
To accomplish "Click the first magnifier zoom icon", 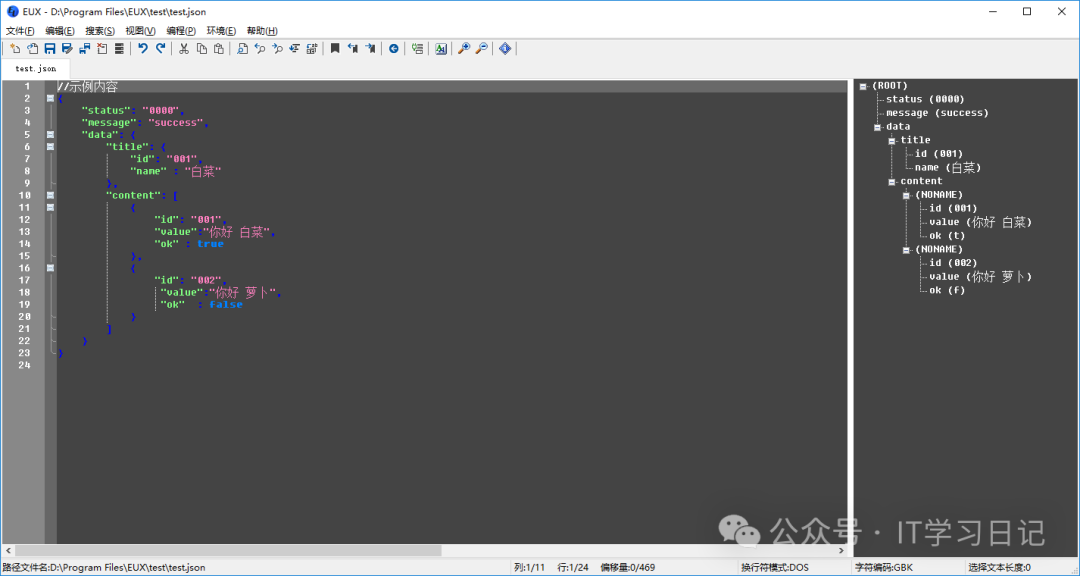I will [x=463, y=48].
